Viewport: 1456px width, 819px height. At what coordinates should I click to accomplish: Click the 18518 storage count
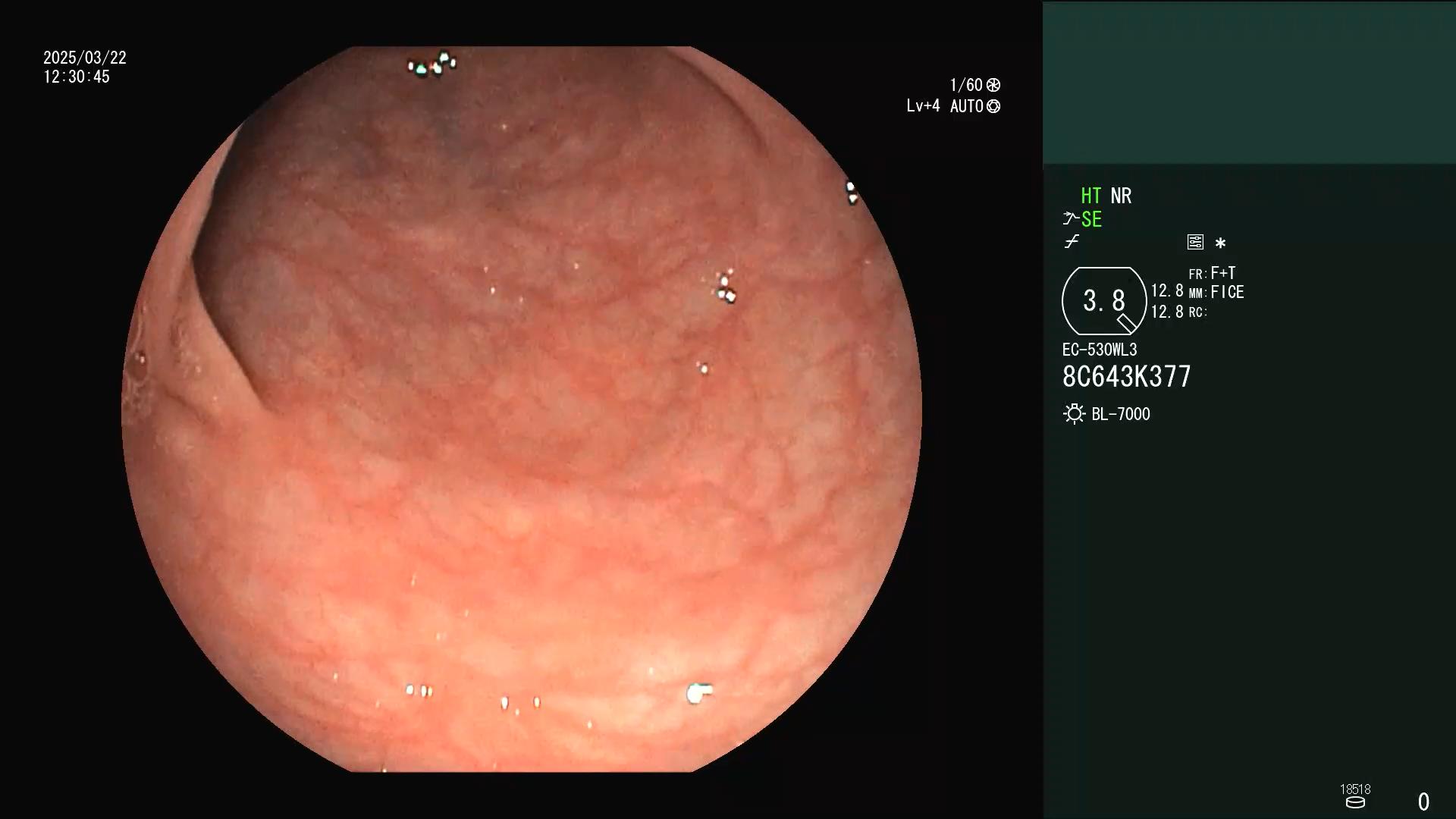pyautogui.click(x=1355, y=789)
